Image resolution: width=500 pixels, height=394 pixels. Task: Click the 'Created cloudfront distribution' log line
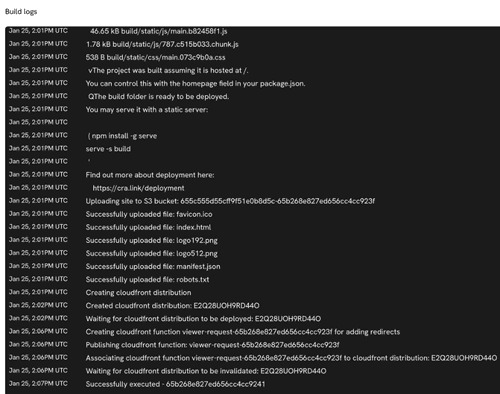click(172, 305)
